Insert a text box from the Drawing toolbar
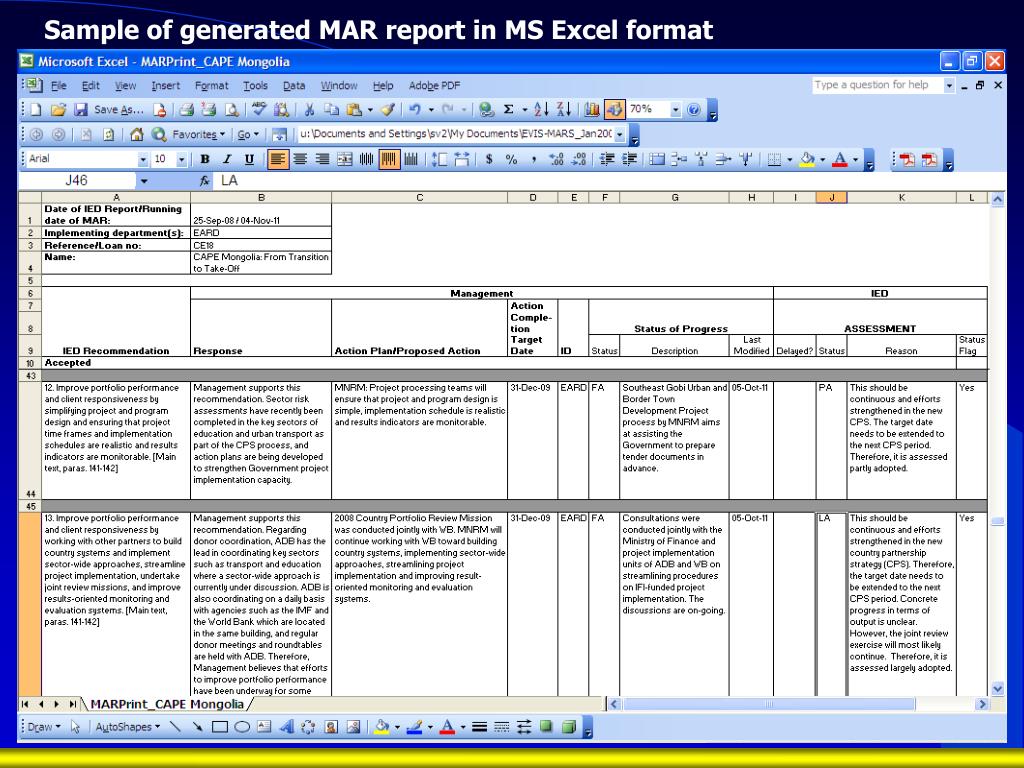Screen dimensions: 1024x768 pyautogui.click(x=264, y=727)
